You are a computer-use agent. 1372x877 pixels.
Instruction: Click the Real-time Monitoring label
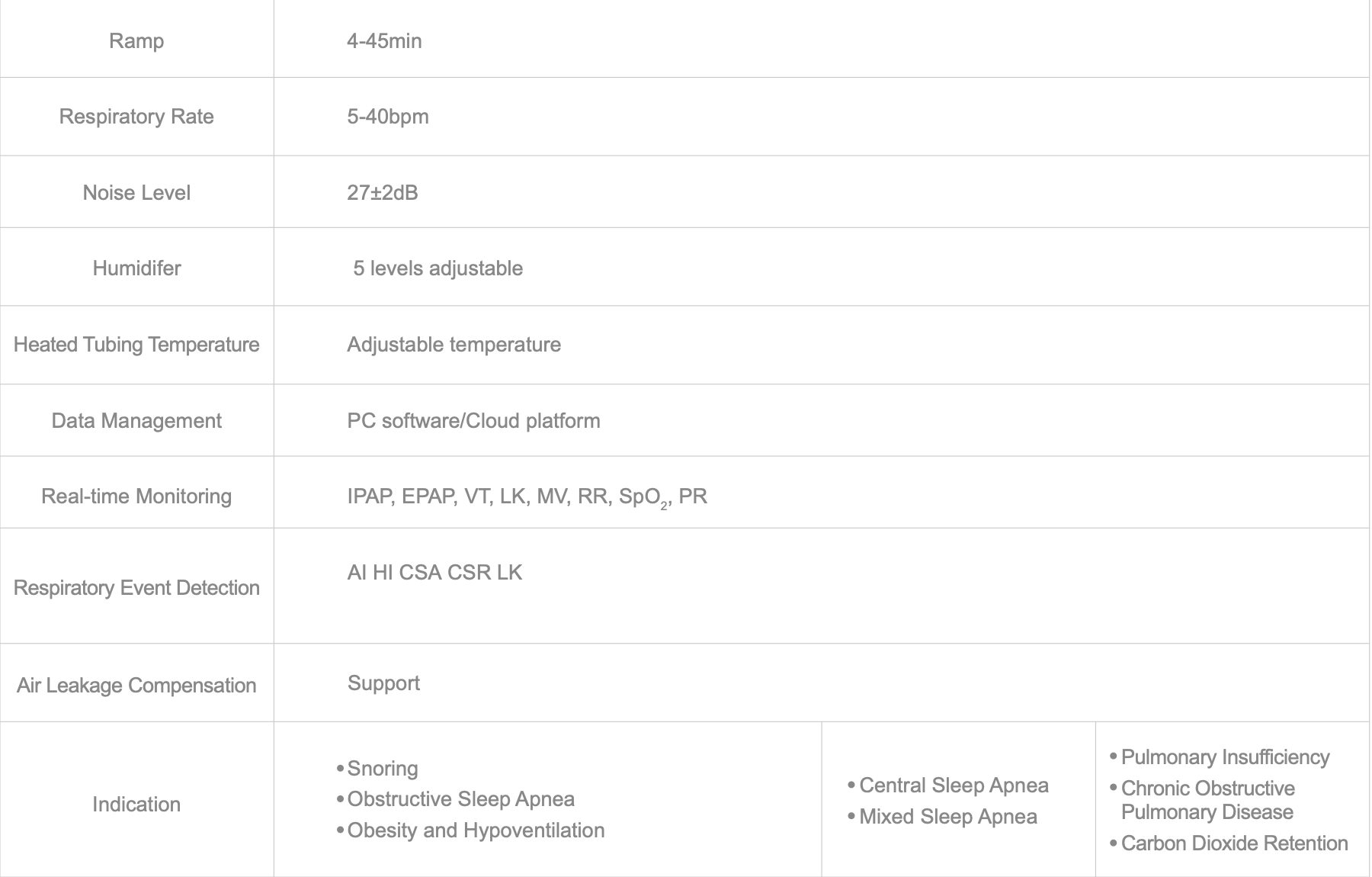coord(136,496)
